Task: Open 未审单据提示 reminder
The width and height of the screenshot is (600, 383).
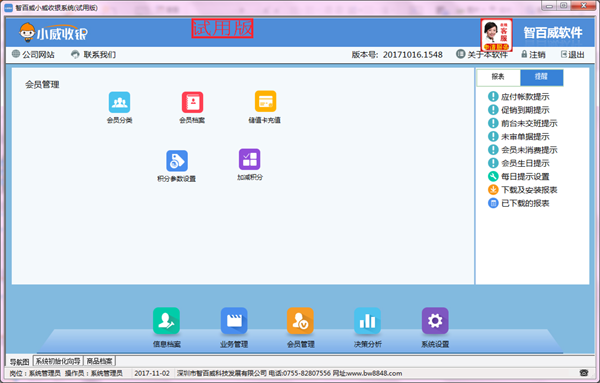Action: [518, 136]
